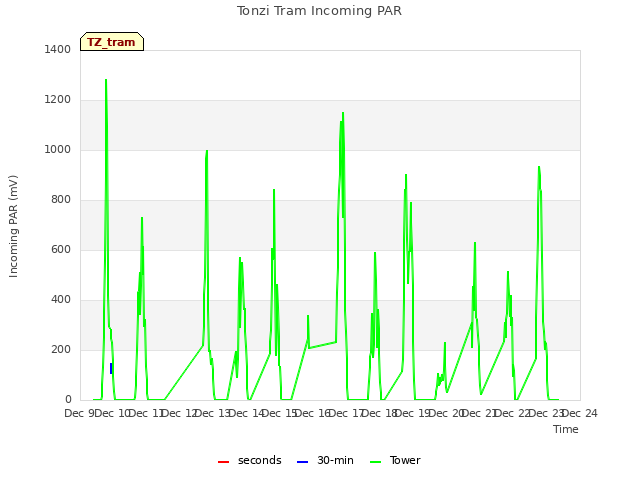Viewport: 640px width, 480px height.
Task: Click the tallest green peak near 1280 mV
Action: [x=106, y=80]
